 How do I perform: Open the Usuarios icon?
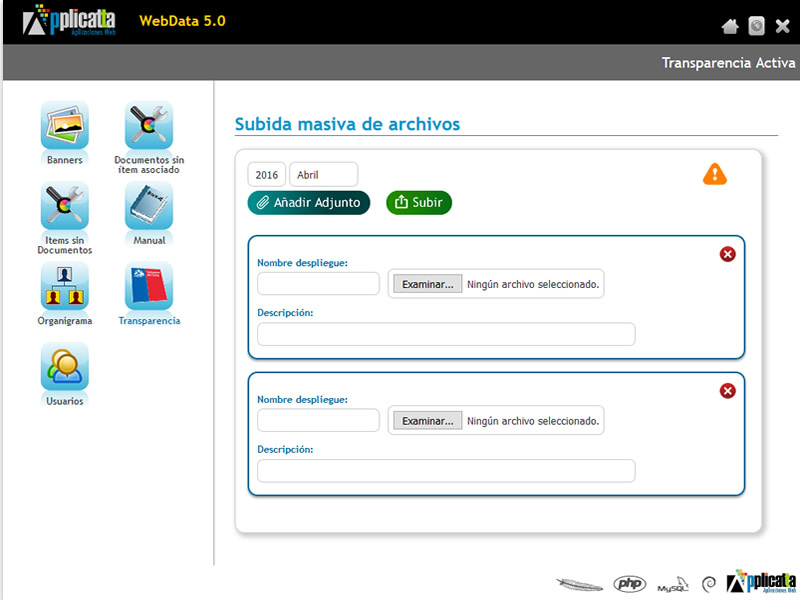click(64, 367)
